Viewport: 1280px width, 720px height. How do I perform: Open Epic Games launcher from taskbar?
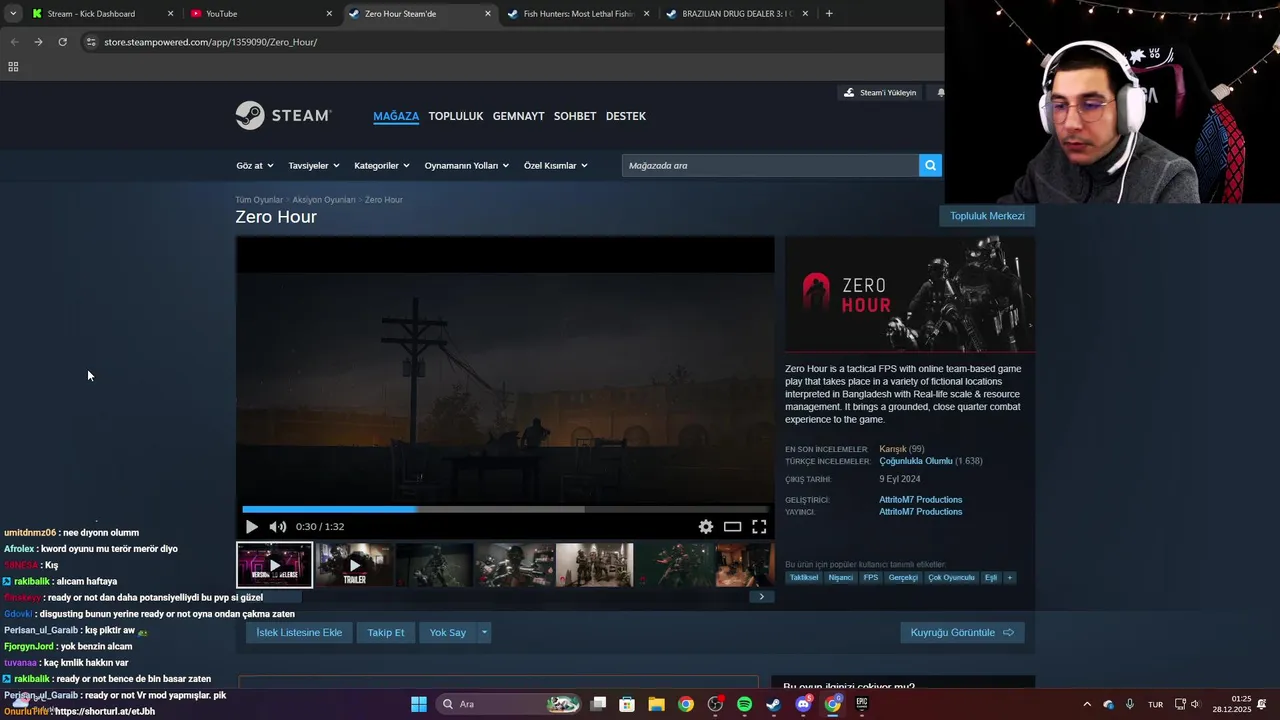[x=862, y=704]
